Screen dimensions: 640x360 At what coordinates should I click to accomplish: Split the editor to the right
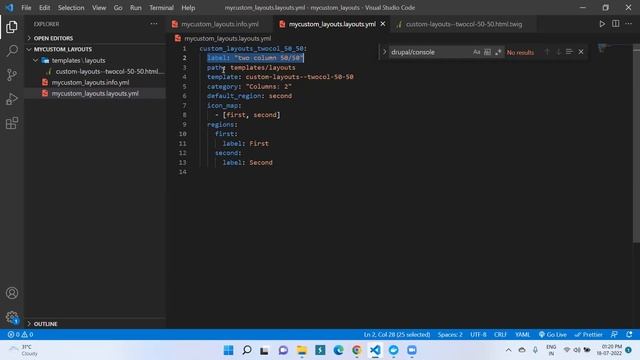pyautogui.click(x=616, y=24)
